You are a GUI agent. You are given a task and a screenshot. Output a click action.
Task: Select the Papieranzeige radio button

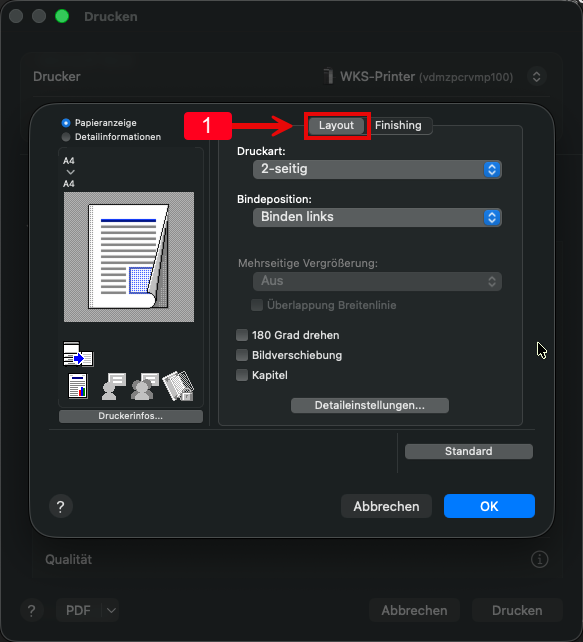66,123
